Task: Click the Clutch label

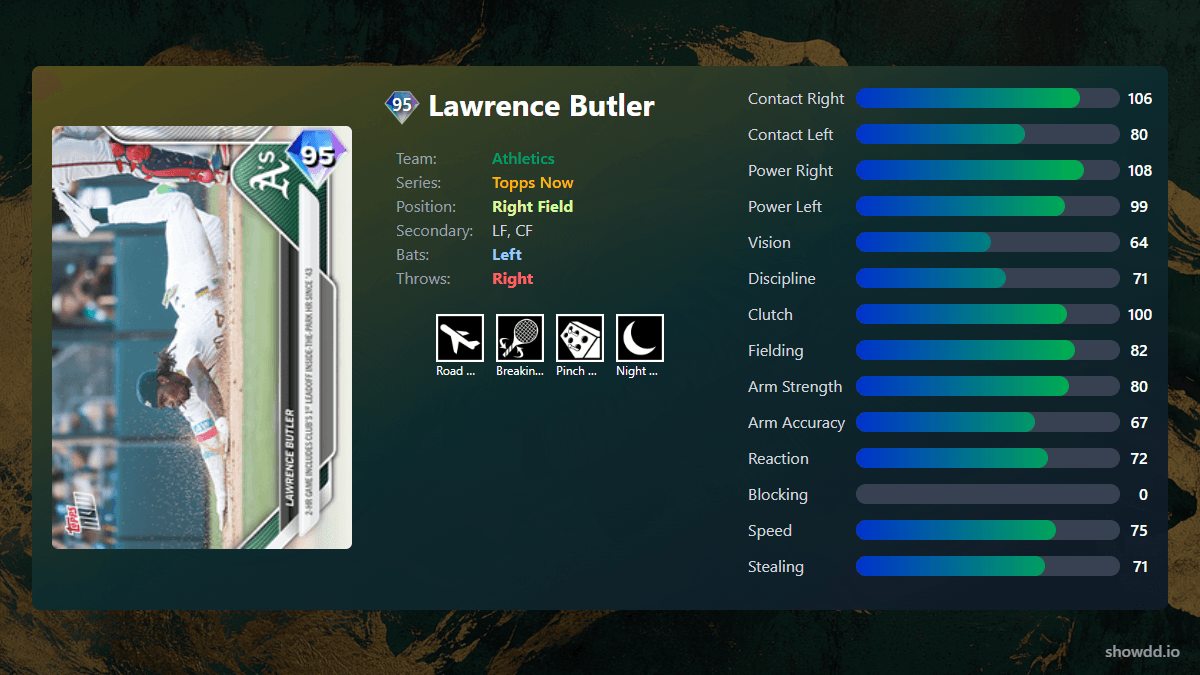Action: [770, 314]
